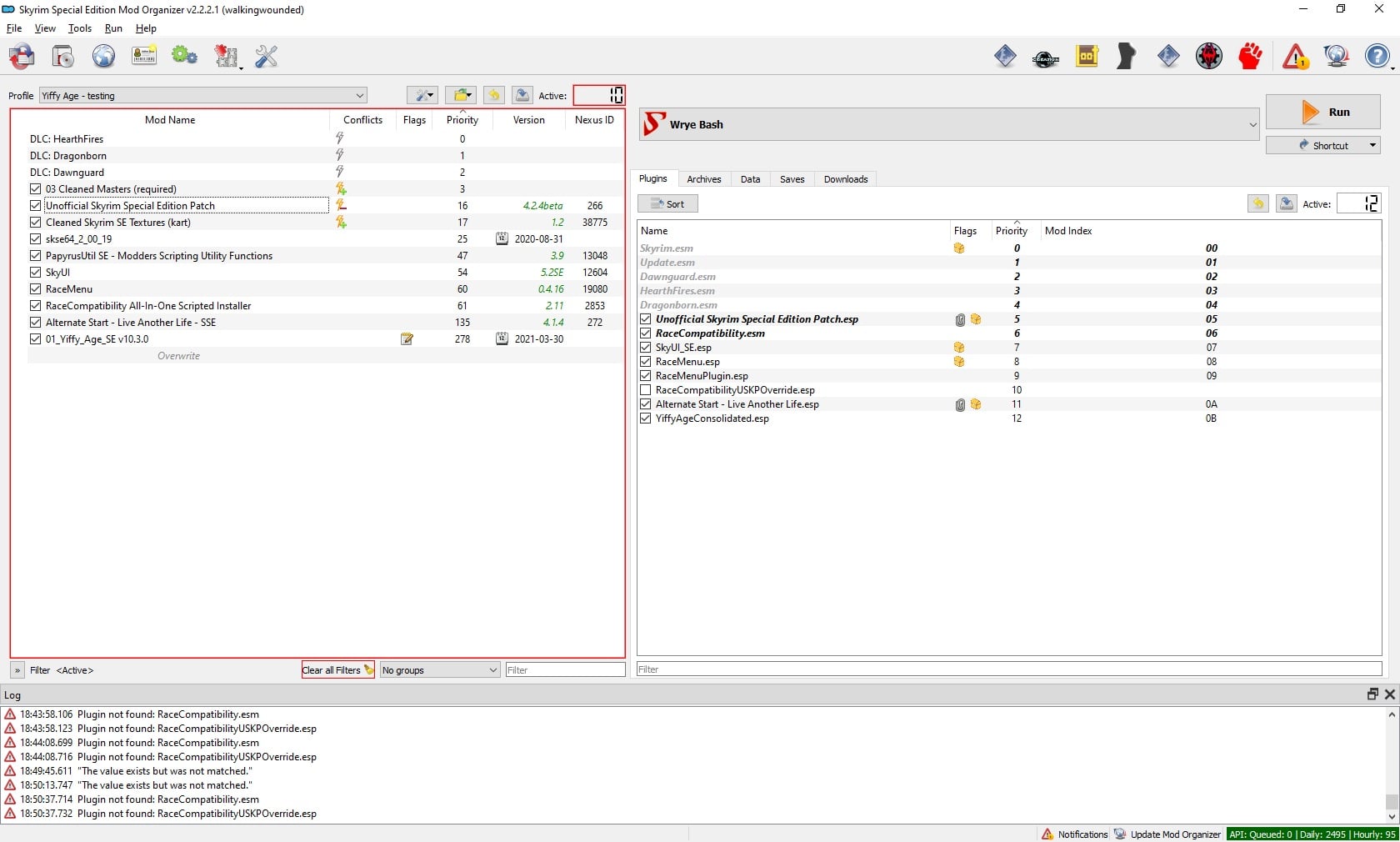Toggle the RaceMenu mod checkbox
1400x842 pixels.
(x=35, y=289)
